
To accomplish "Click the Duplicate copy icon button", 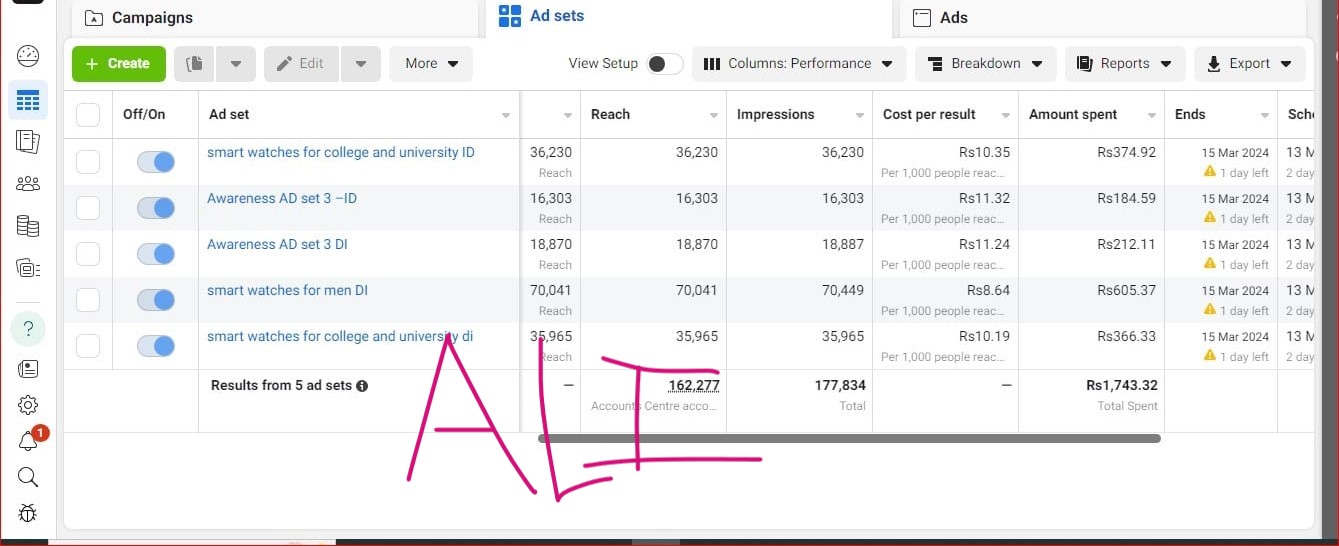I will (x=195, y=64).
